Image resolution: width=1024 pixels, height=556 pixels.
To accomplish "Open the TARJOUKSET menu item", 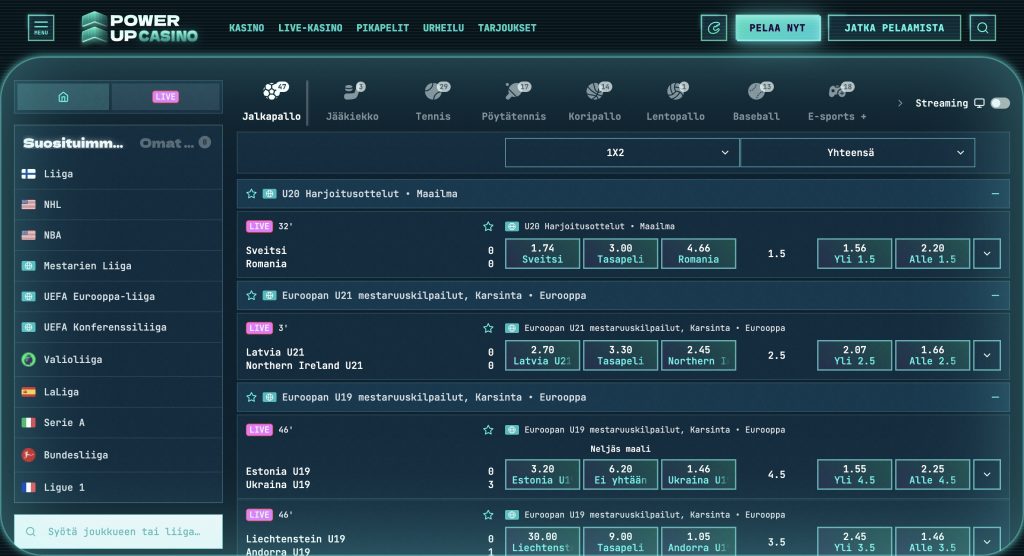I will tap(507, 28).
